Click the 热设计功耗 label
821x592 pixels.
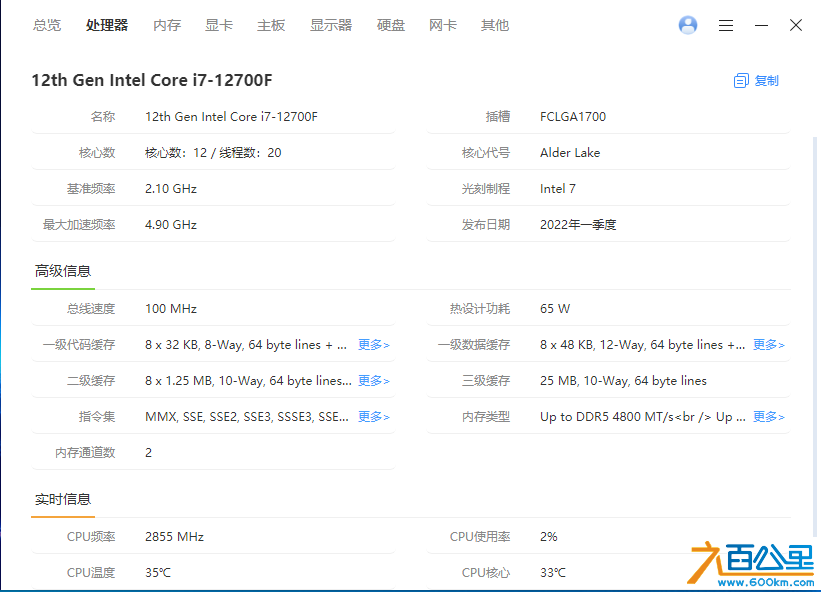click(480, 309)
